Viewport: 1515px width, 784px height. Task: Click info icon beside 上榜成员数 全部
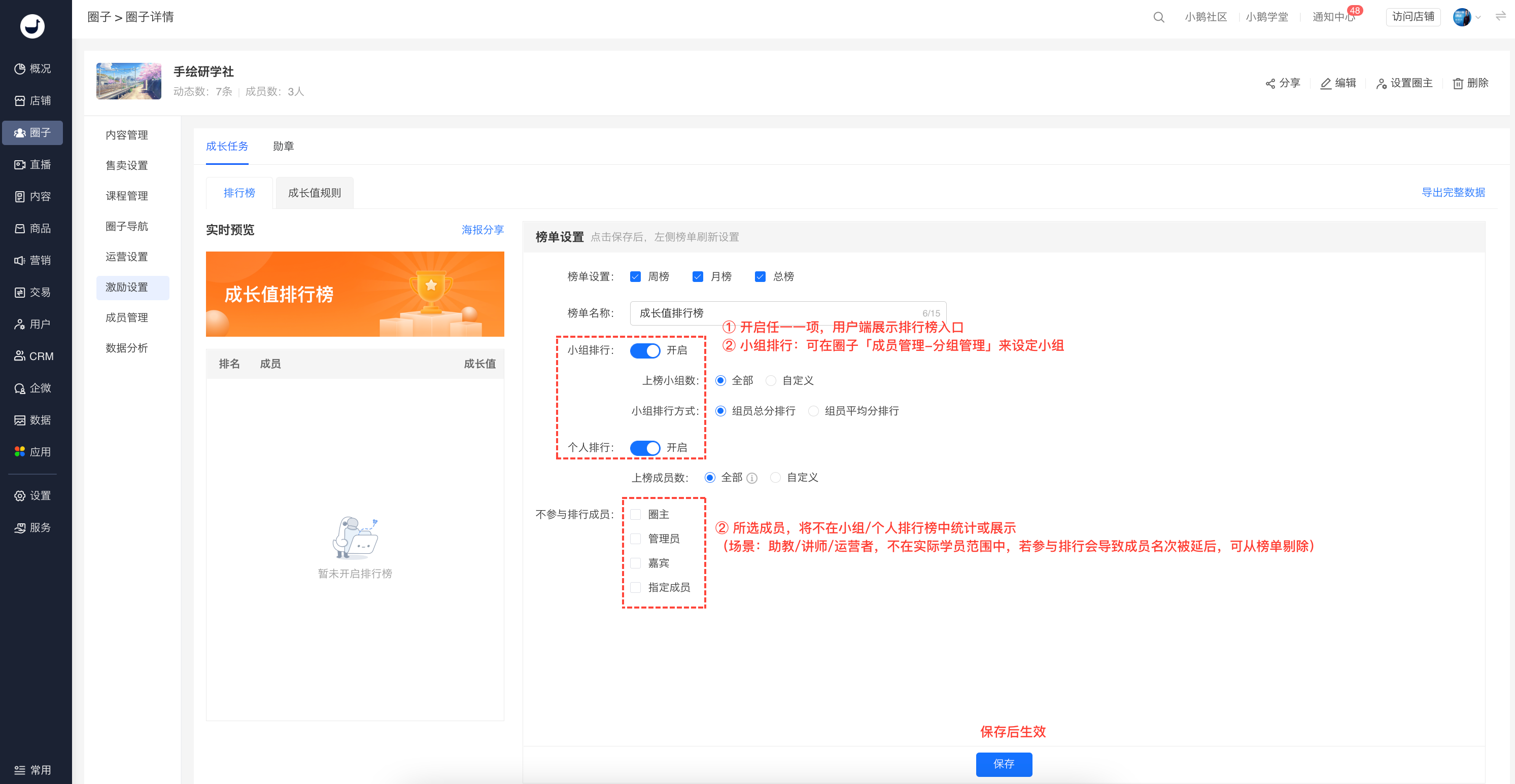click(x=751, y=478)
